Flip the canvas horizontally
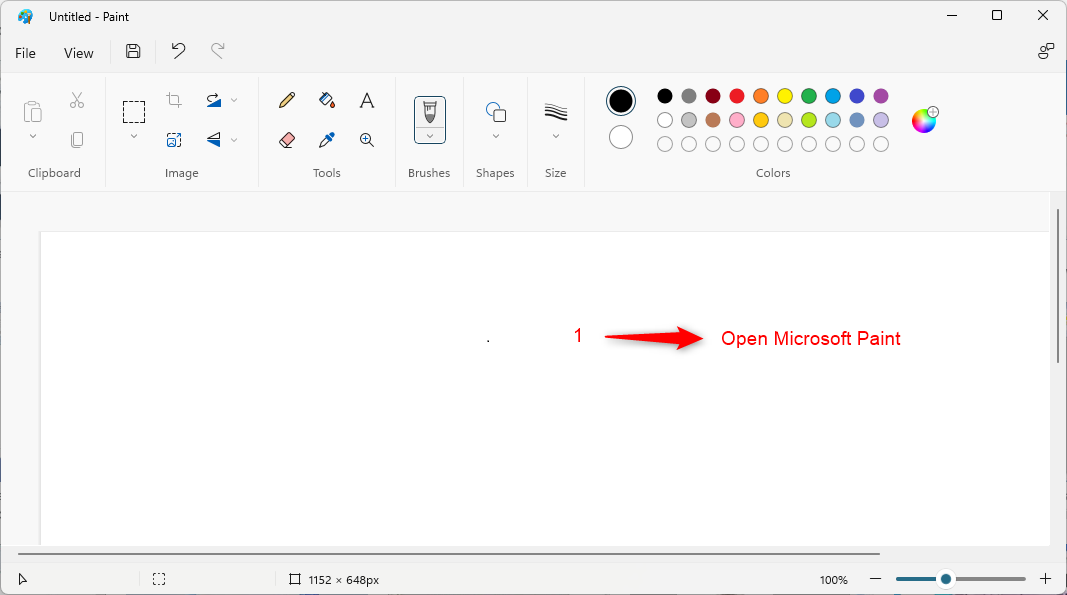Viewport: 1067px width, 595px height. (214, 140)
